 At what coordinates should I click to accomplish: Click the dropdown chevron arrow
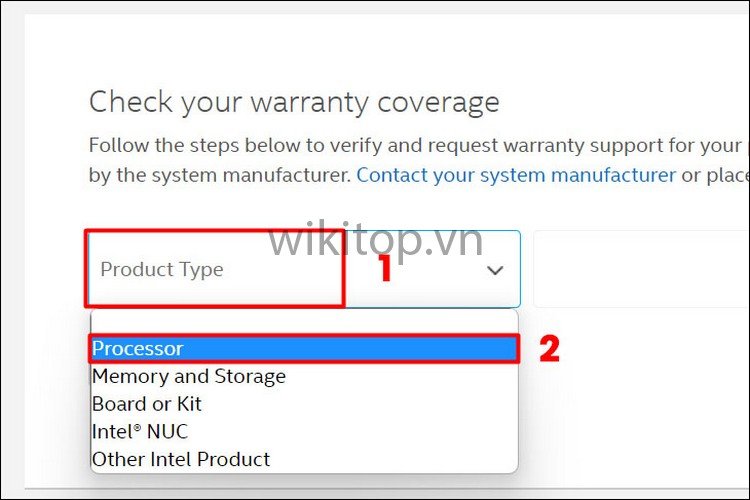pos(494,270)
